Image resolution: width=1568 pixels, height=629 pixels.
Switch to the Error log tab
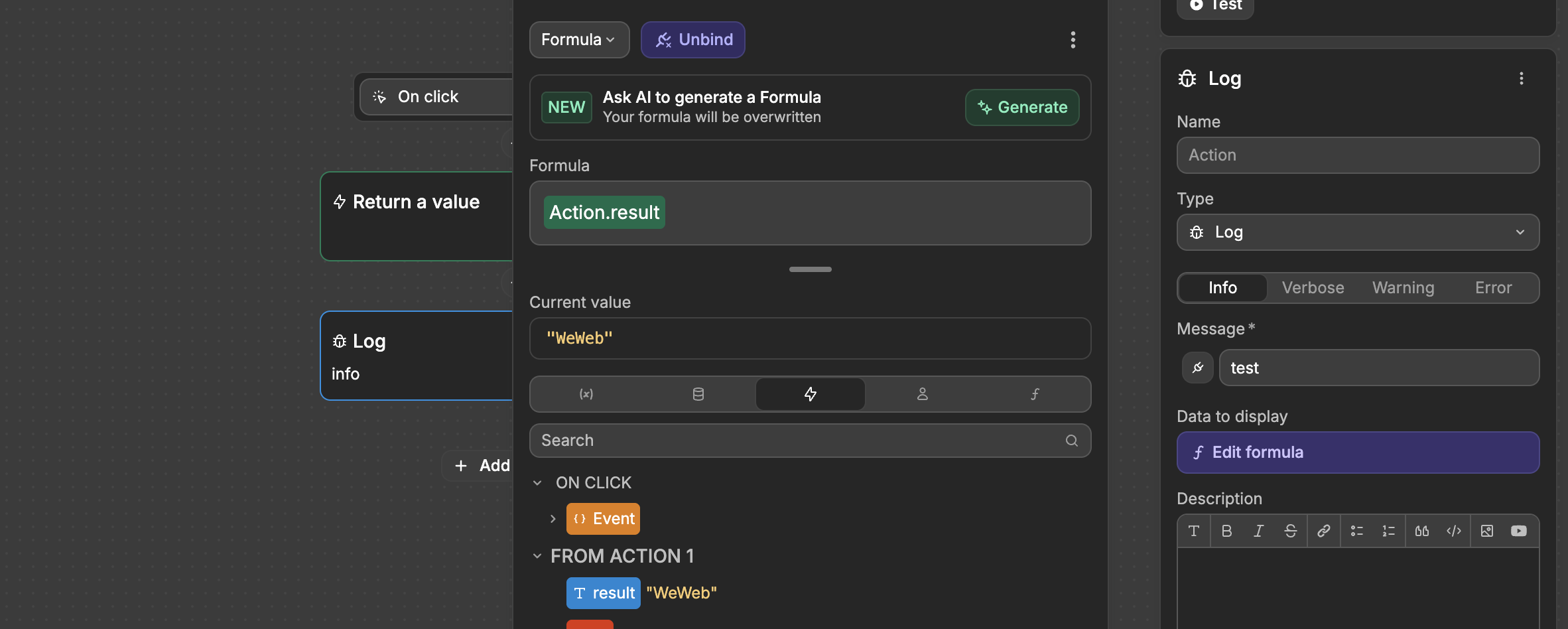point(1493,287)
